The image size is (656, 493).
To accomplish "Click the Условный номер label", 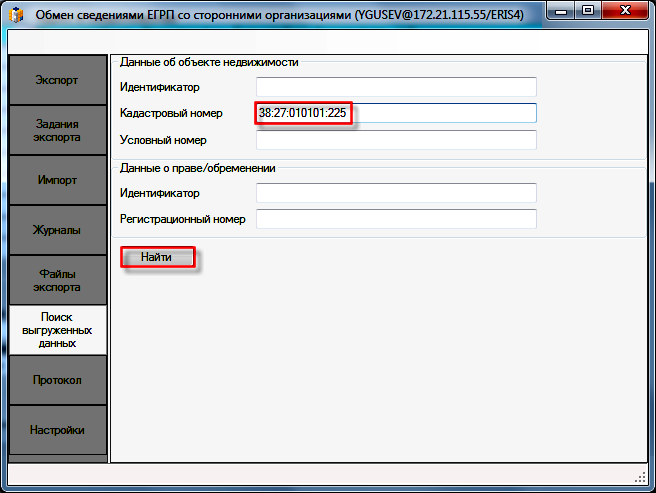I will [x=163, y=140].
